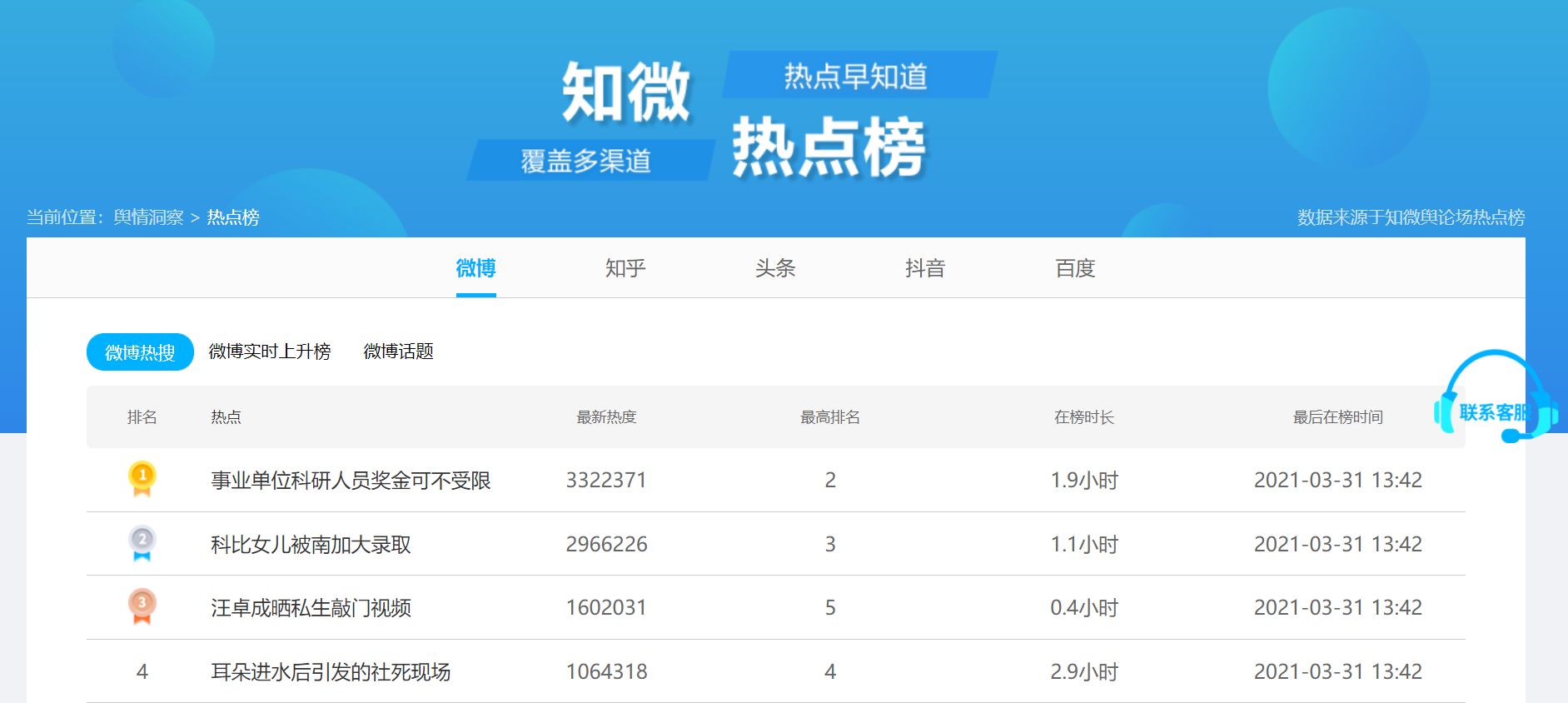Click the silver rank 2 medal icon
The image size is (1568, 703).
[142, 544]
